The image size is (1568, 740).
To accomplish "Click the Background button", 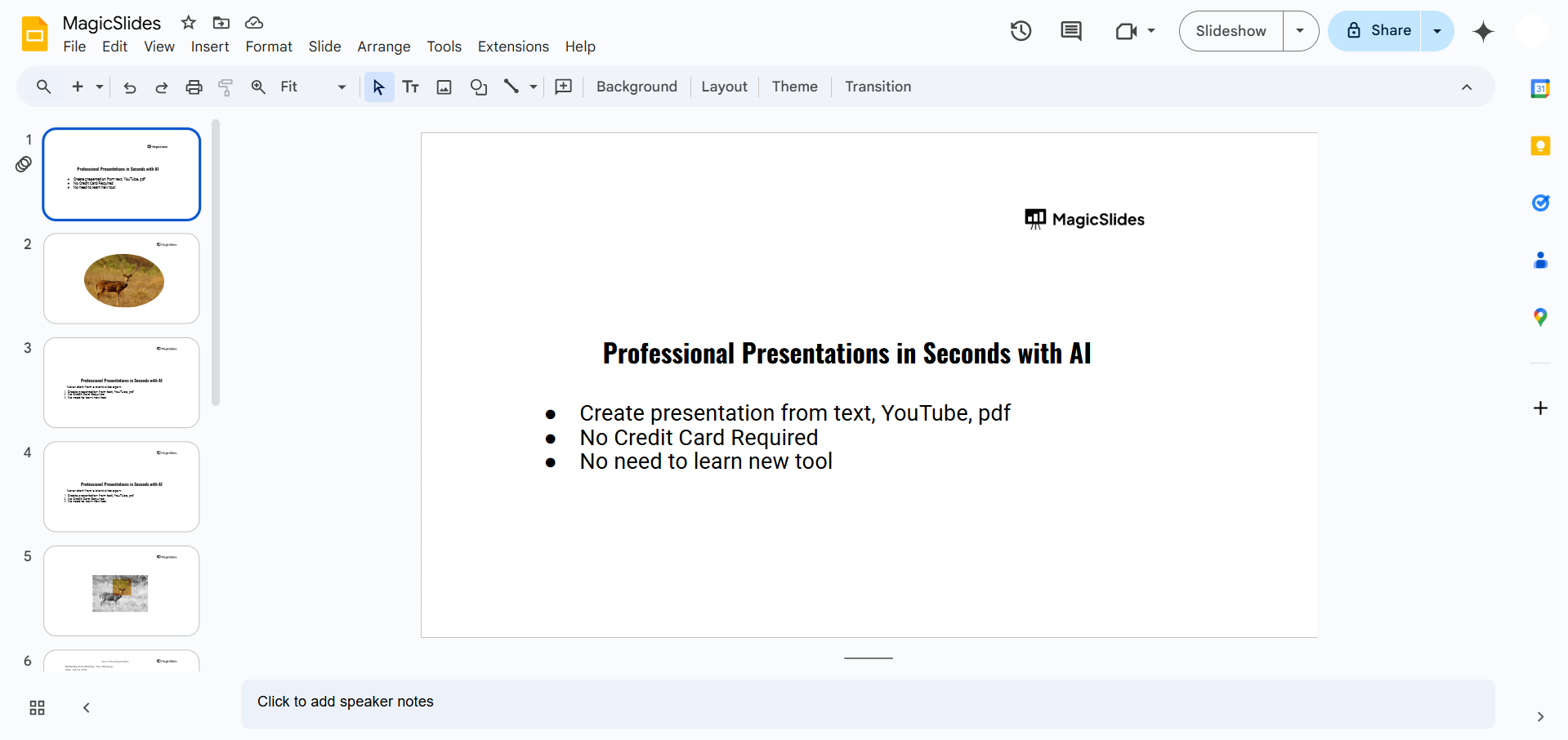I will tap(637, 87).
